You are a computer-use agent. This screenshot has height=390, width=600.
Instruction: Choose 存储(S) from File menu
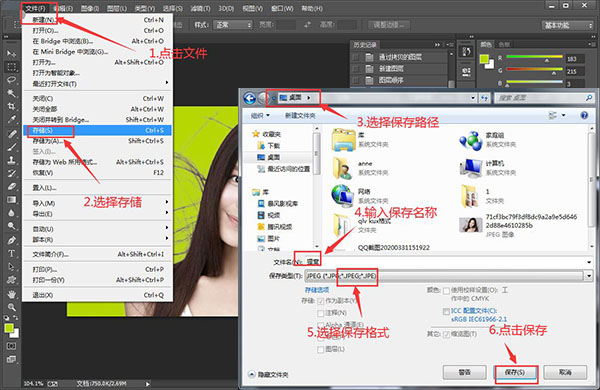(x=98, y=131)
